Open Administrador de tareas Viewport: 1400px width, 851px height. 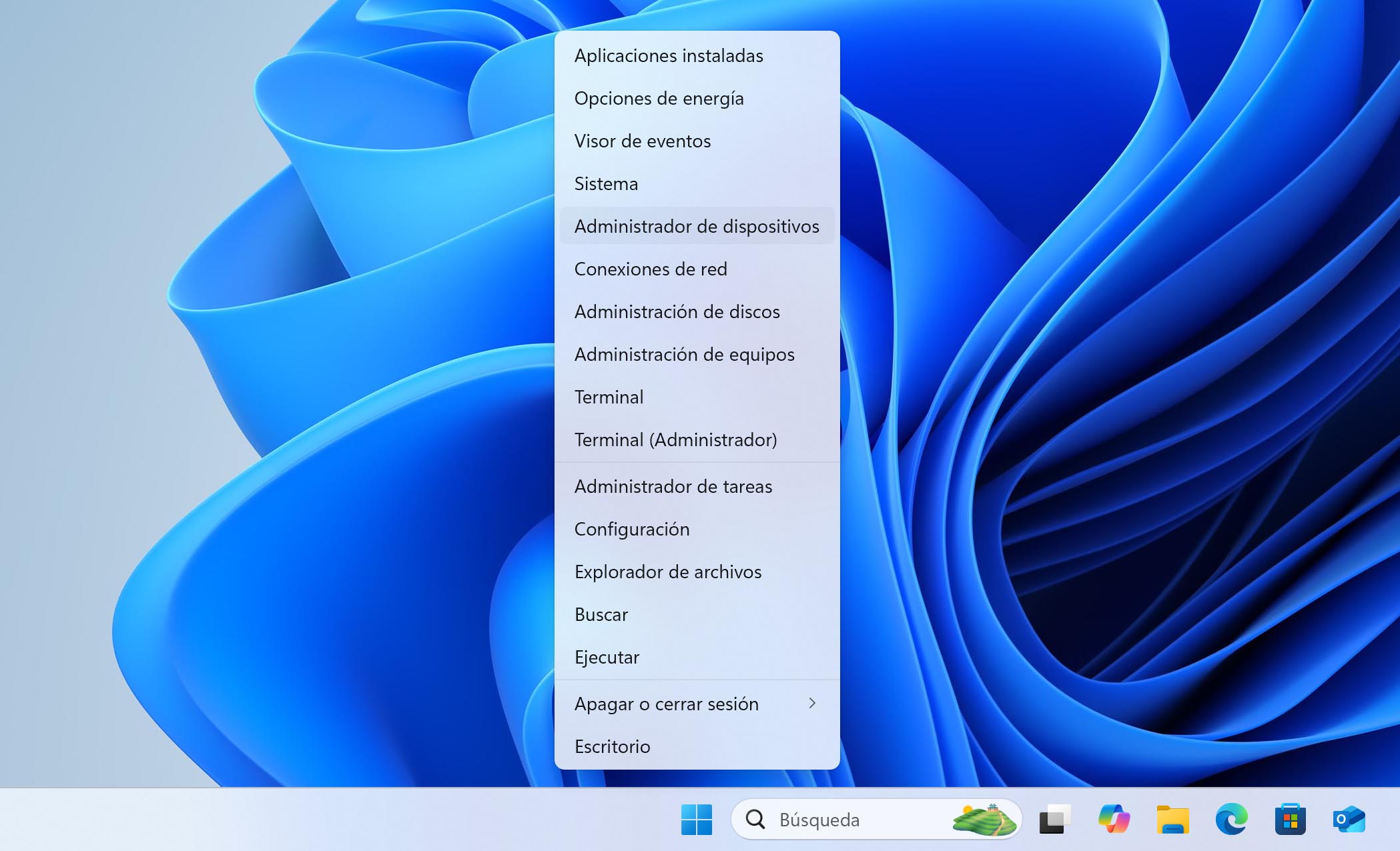pos(697,486)
